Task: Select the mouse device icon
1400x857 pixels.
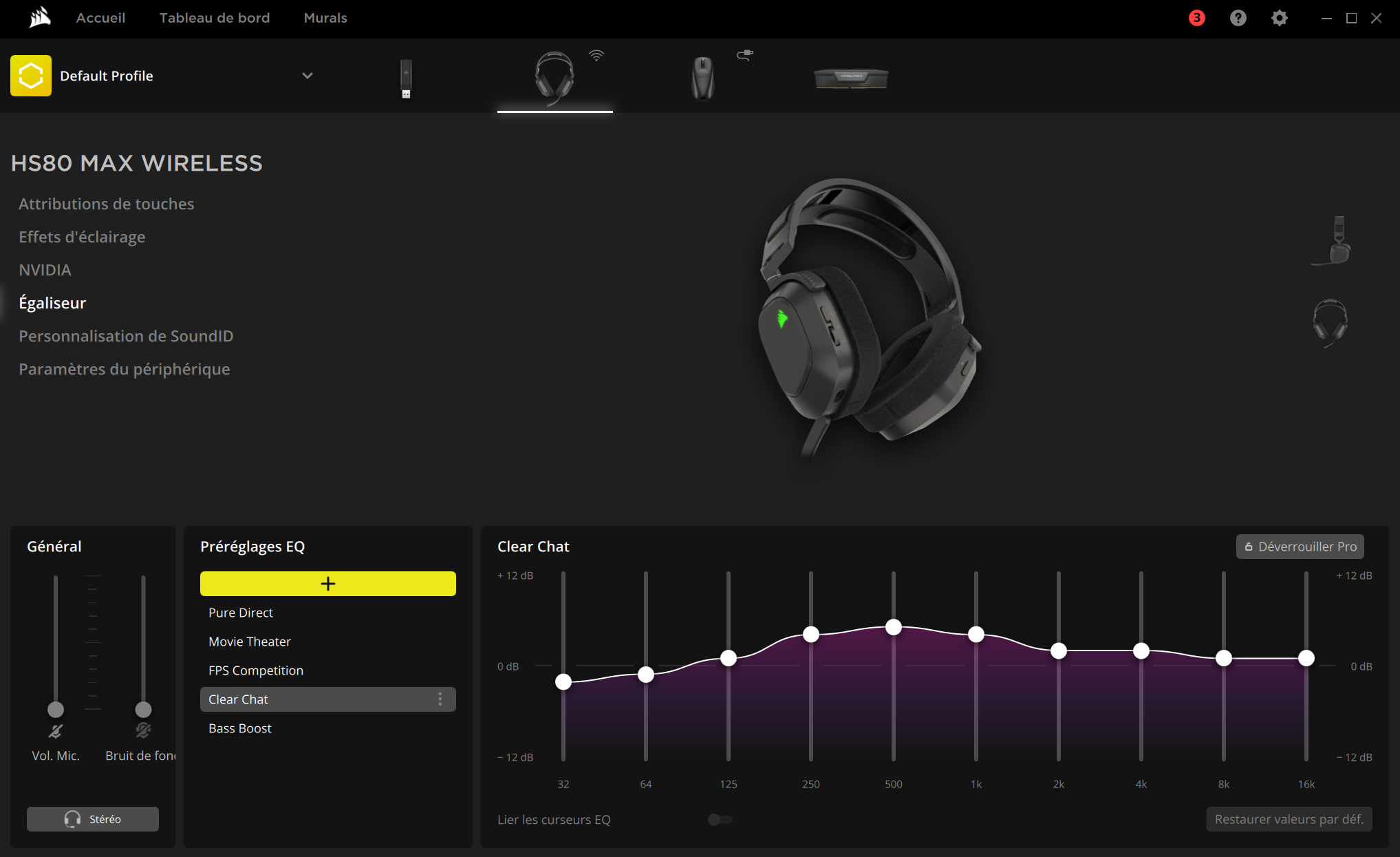Action: 702,78
